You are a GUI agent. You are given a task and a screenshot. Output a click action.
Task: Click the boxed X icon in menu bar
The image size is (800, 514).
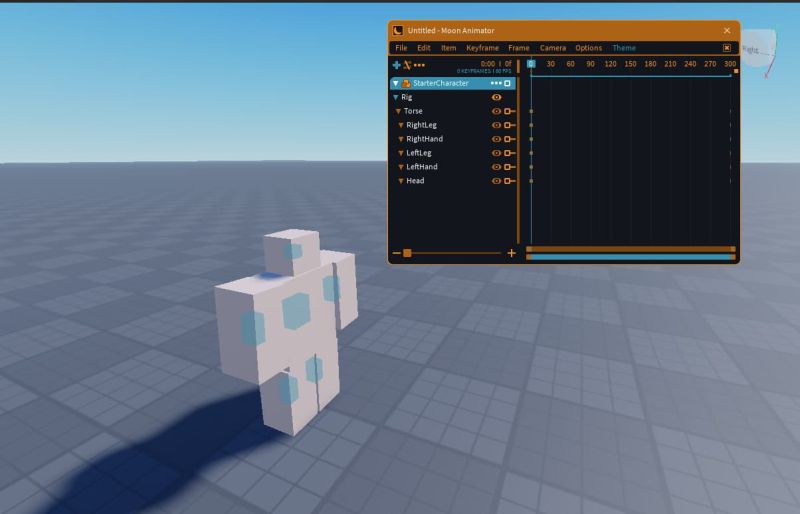click(727, 48)
